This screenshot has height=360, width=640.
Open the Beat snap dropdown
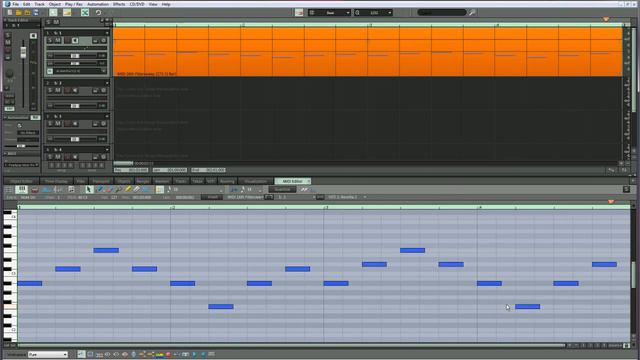(330, 13)
